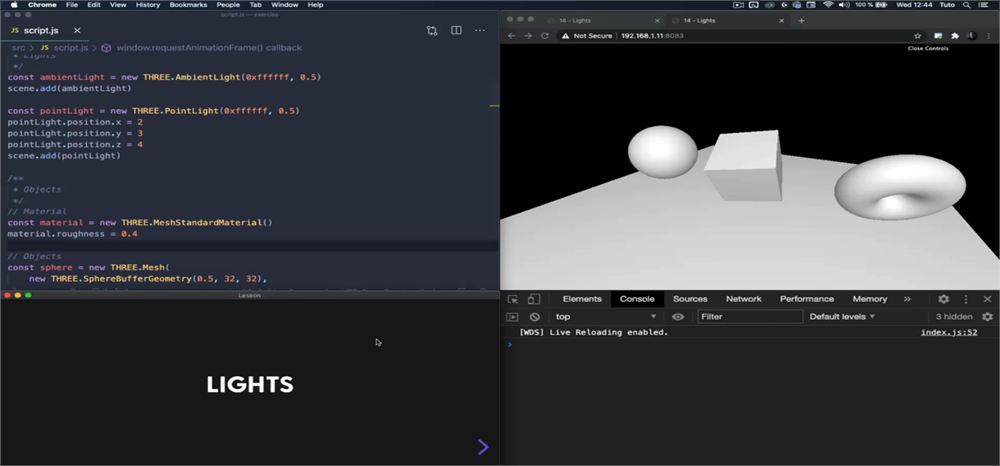Open the Memory DevTools tab
The width and height of the screenshot is (1000, 466).
point(870,299)
